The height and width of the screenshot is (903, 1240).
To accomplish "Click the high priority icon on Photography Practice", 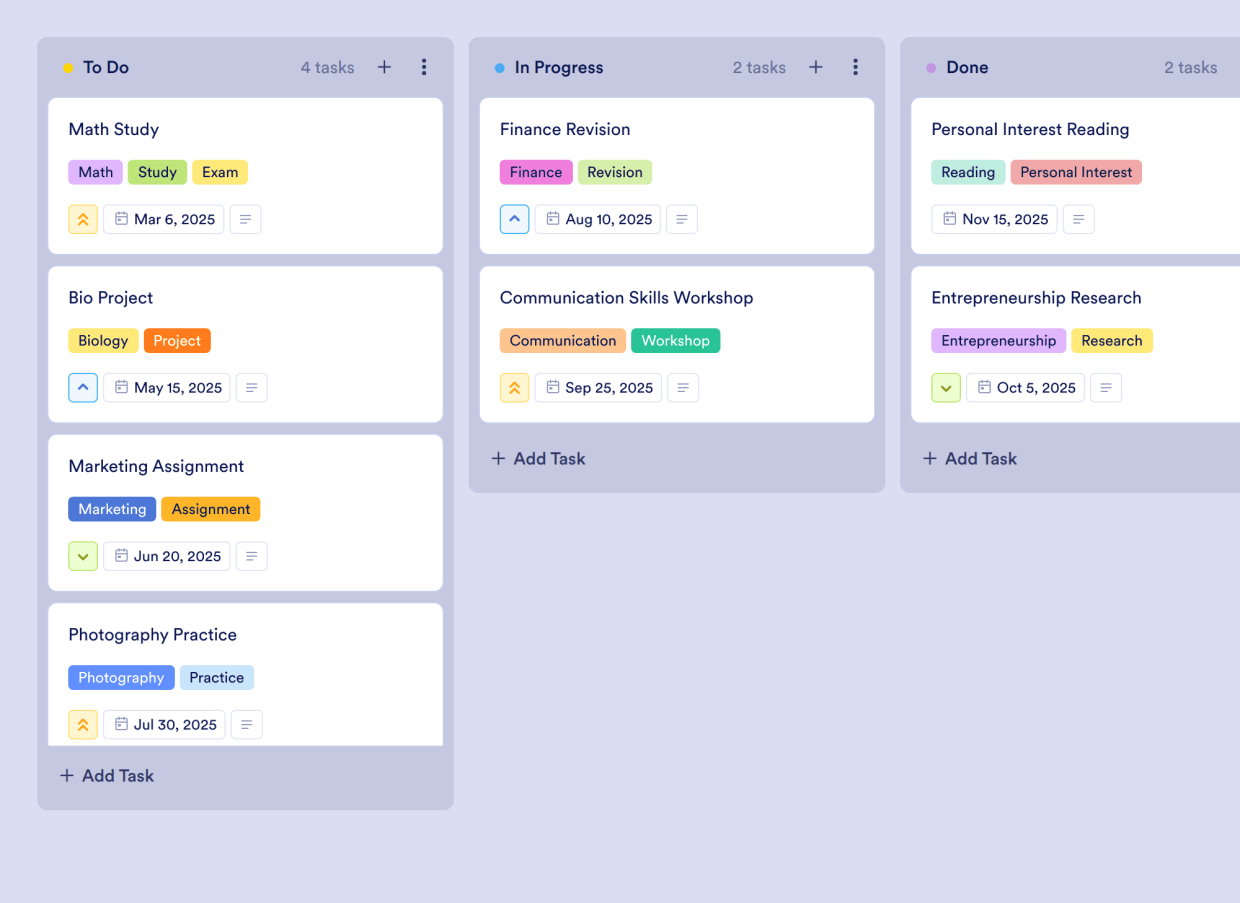I will [83, 724].
